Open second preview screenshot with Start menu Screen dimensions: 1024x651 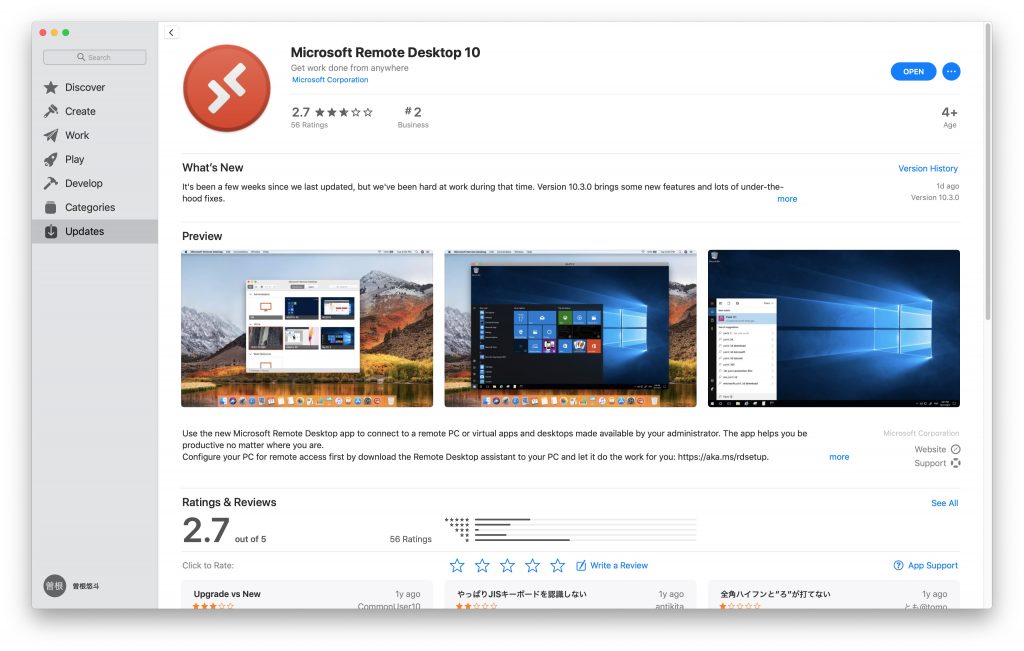[570, 328]
